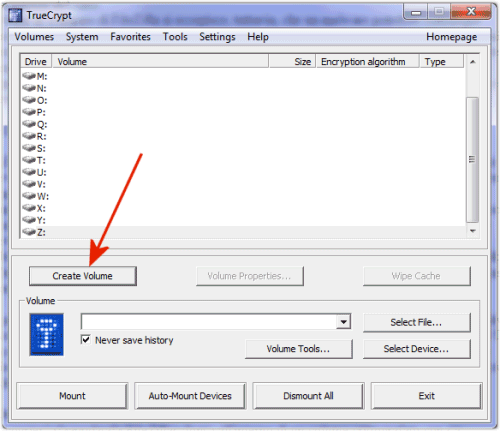The height and width of the screenshot is (431, 500).
Task: Select the P: drive slot icon
Action: click(x=29, y=112)
